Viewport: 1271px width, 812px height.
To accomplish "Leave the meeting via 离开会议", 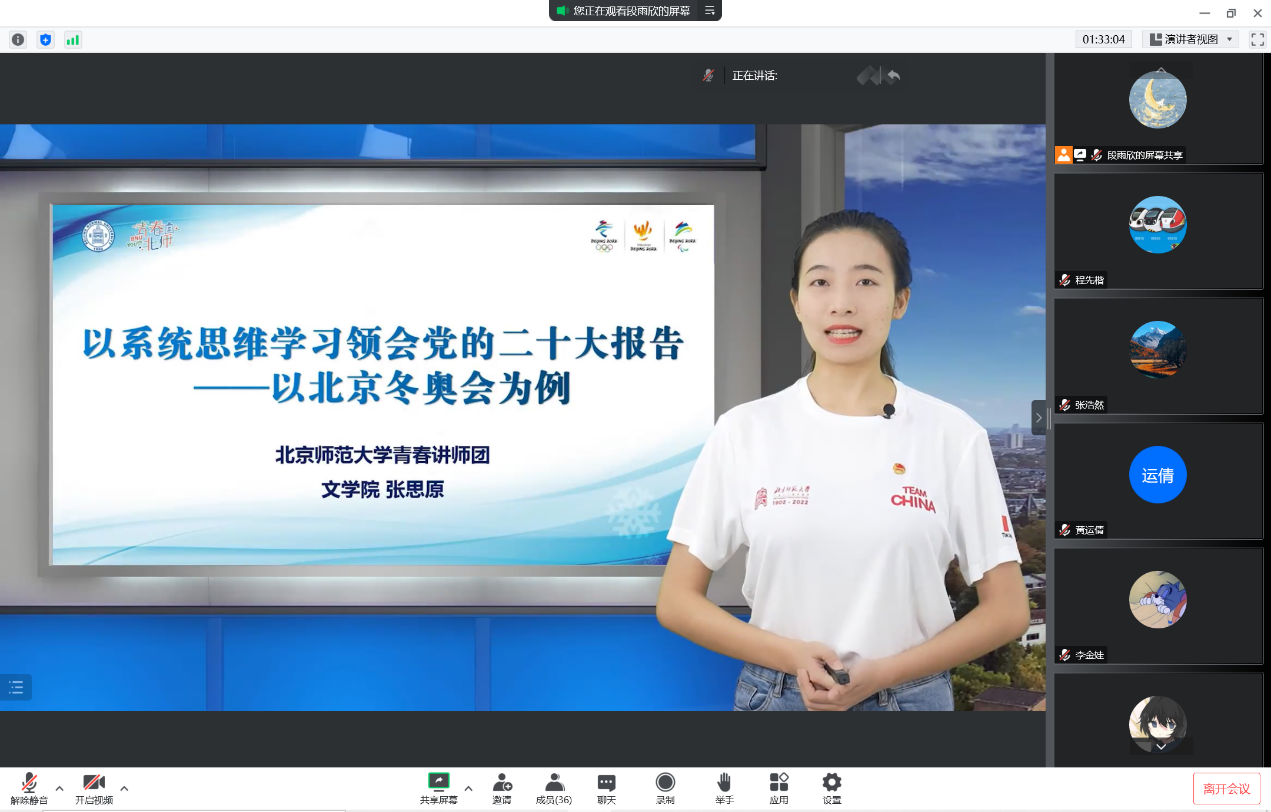I will 1226,787.
